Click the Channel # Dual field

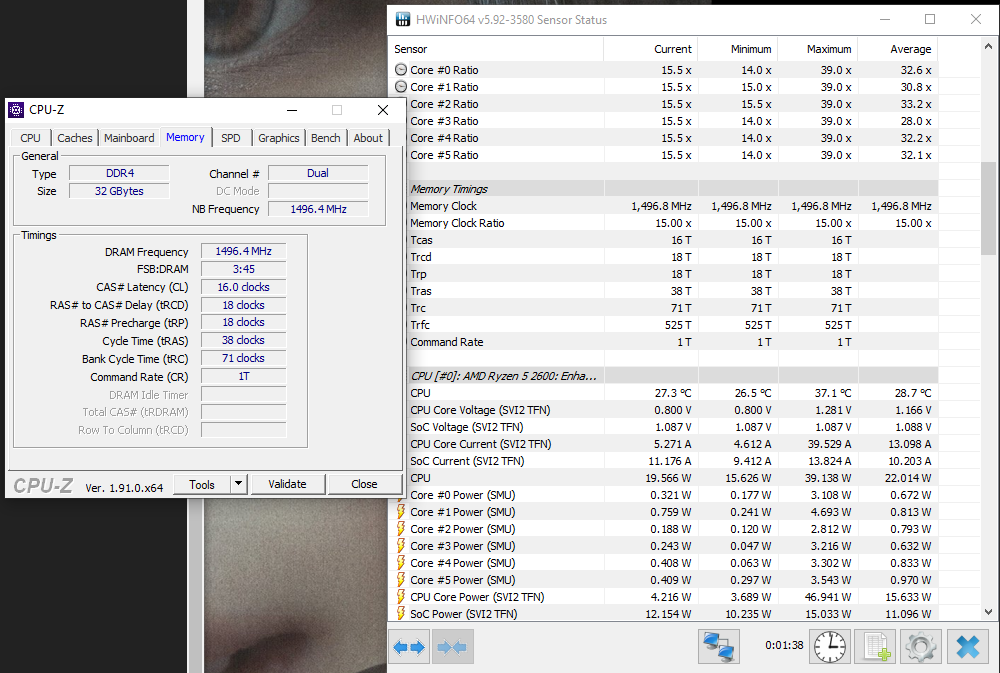tap(318, 174)
